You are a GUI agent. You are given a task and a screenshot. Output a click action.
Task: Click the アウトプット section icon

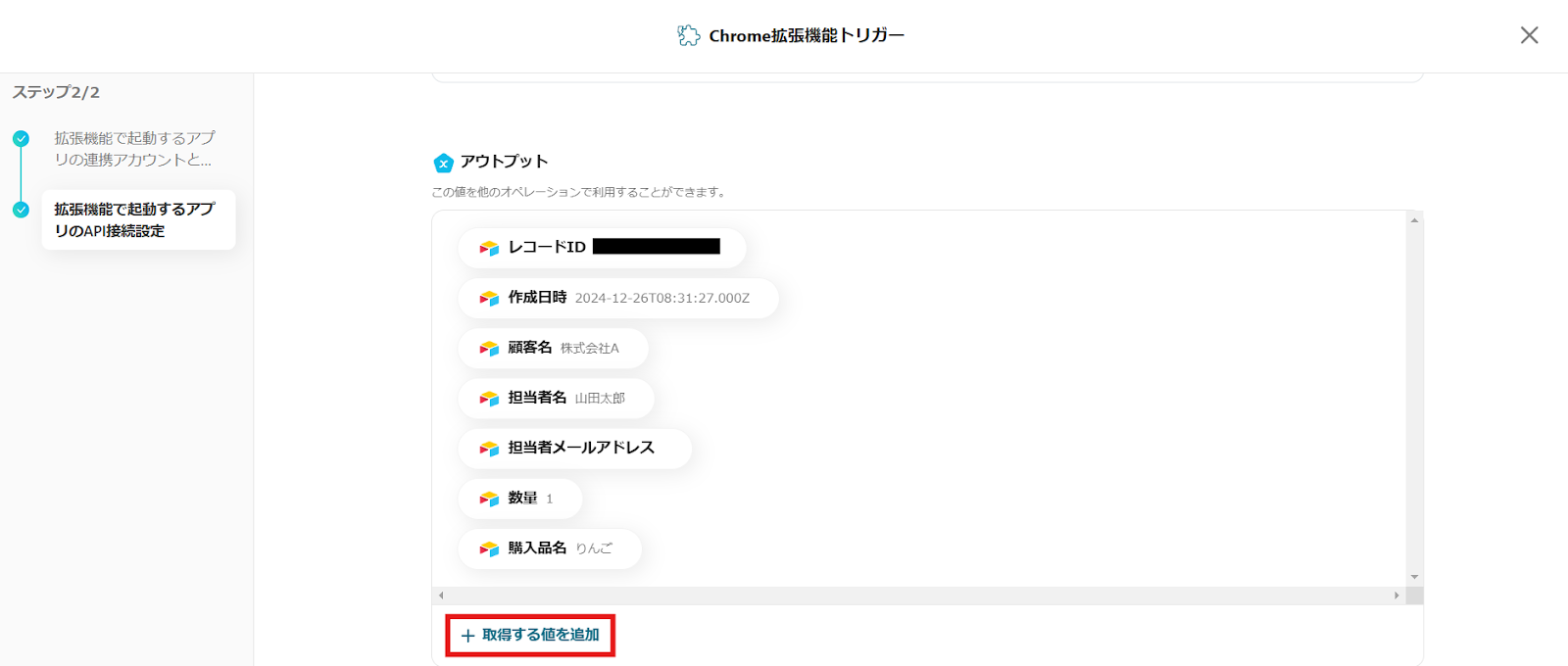coord(443,163)
